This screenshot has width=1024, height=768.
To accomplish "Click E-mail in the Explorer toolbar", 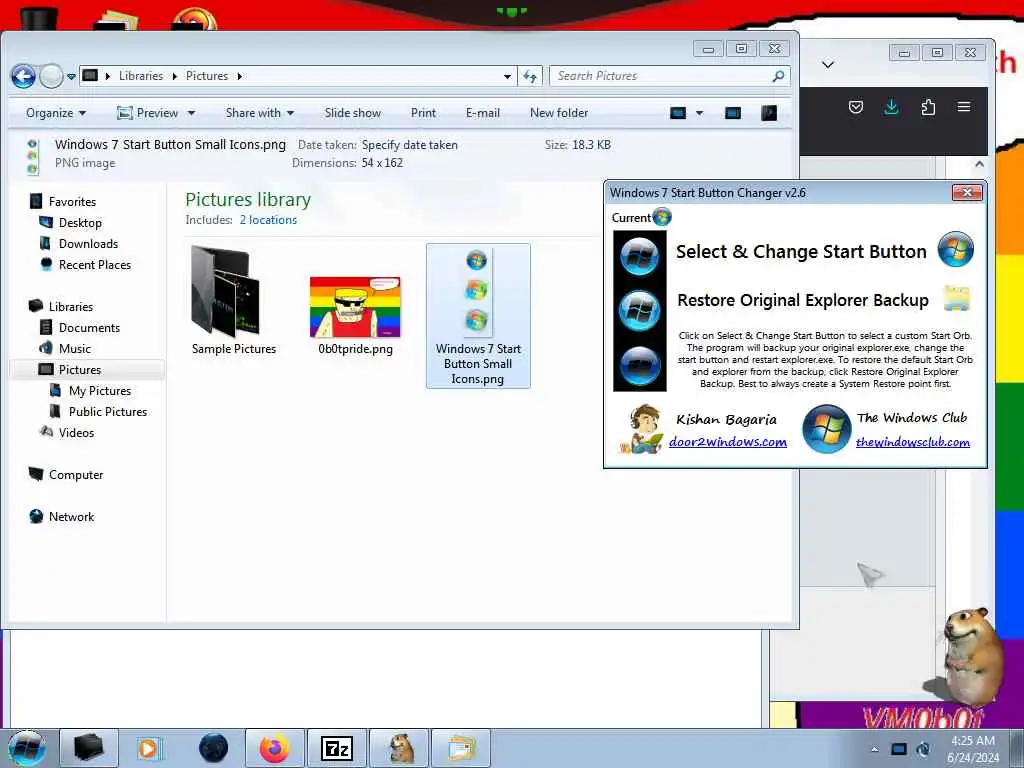I will (x=483, y=113).
